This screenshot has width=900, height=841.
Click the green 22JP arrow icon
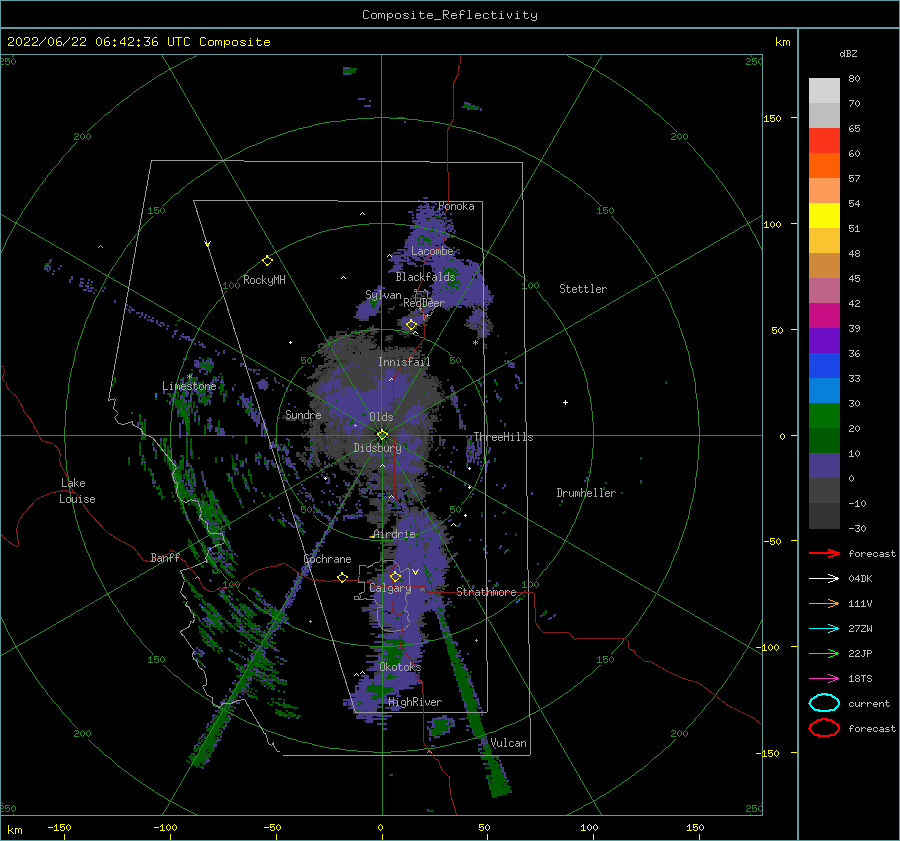click(x=824, y=653)
